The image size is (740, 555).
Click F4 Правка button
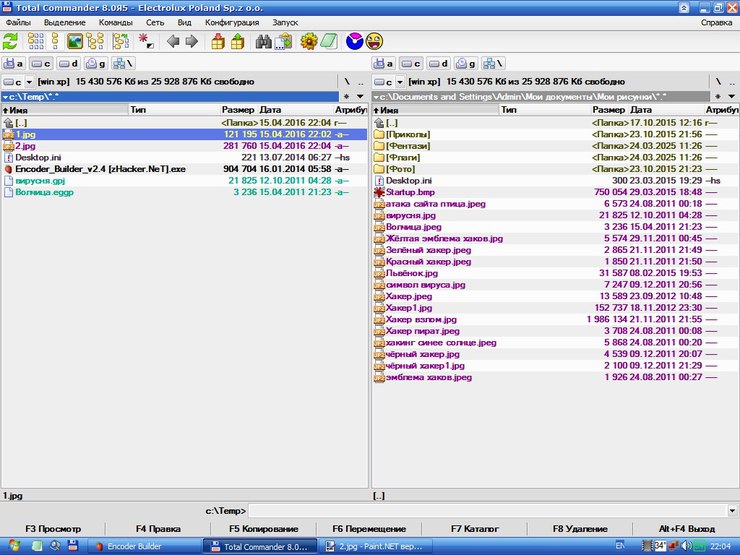[x=158, y=529]
